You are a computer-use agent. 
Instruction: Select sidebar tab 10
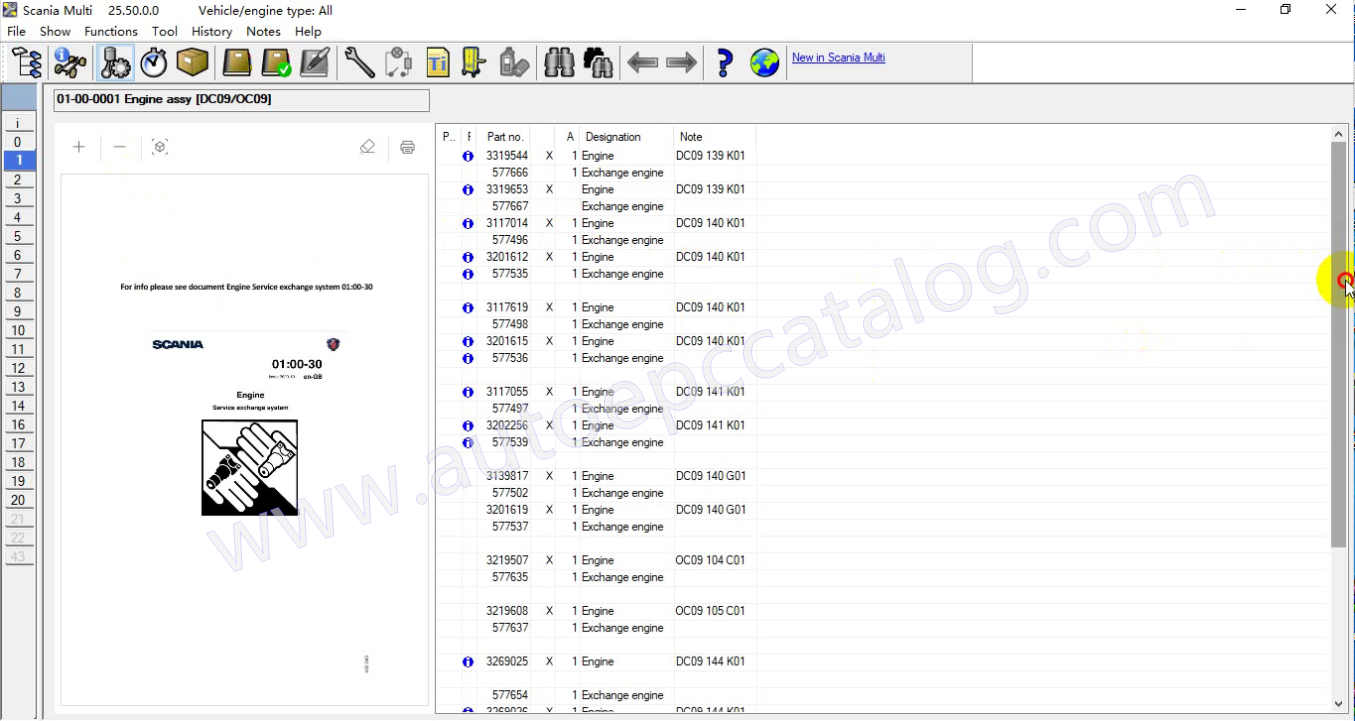(x=18, y=331)
